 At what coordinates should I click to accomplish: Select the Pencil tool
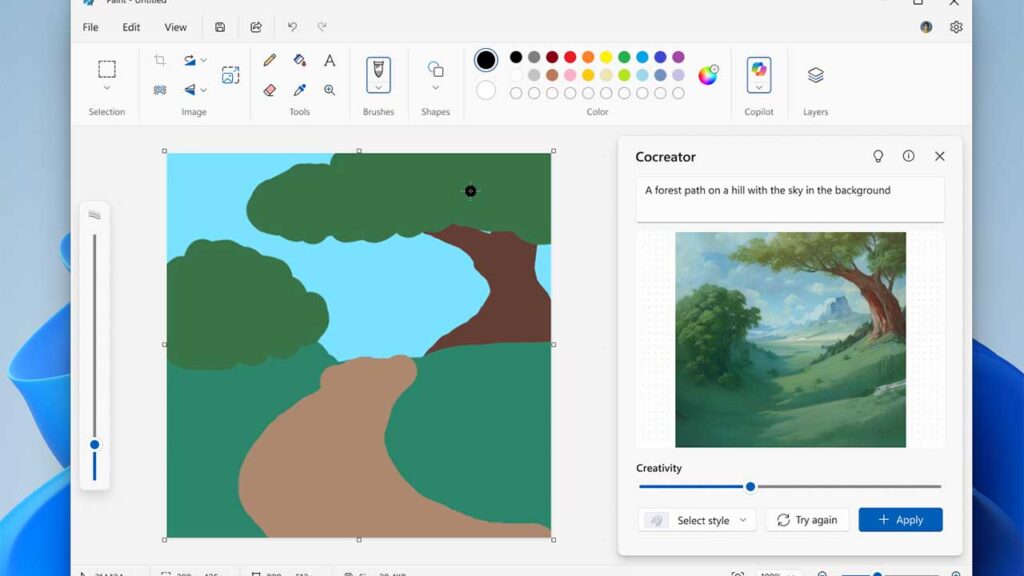269,61
